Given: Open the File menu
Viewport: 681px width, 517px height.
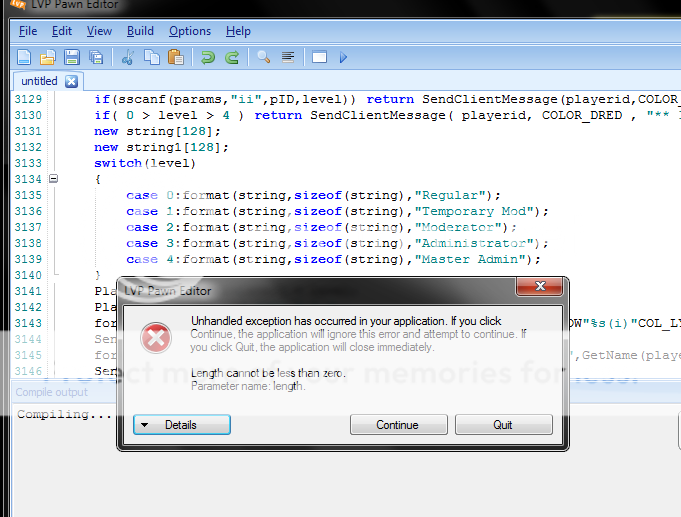Looking at the screenshot, I should pyautogui.click(x=28, y=31).
